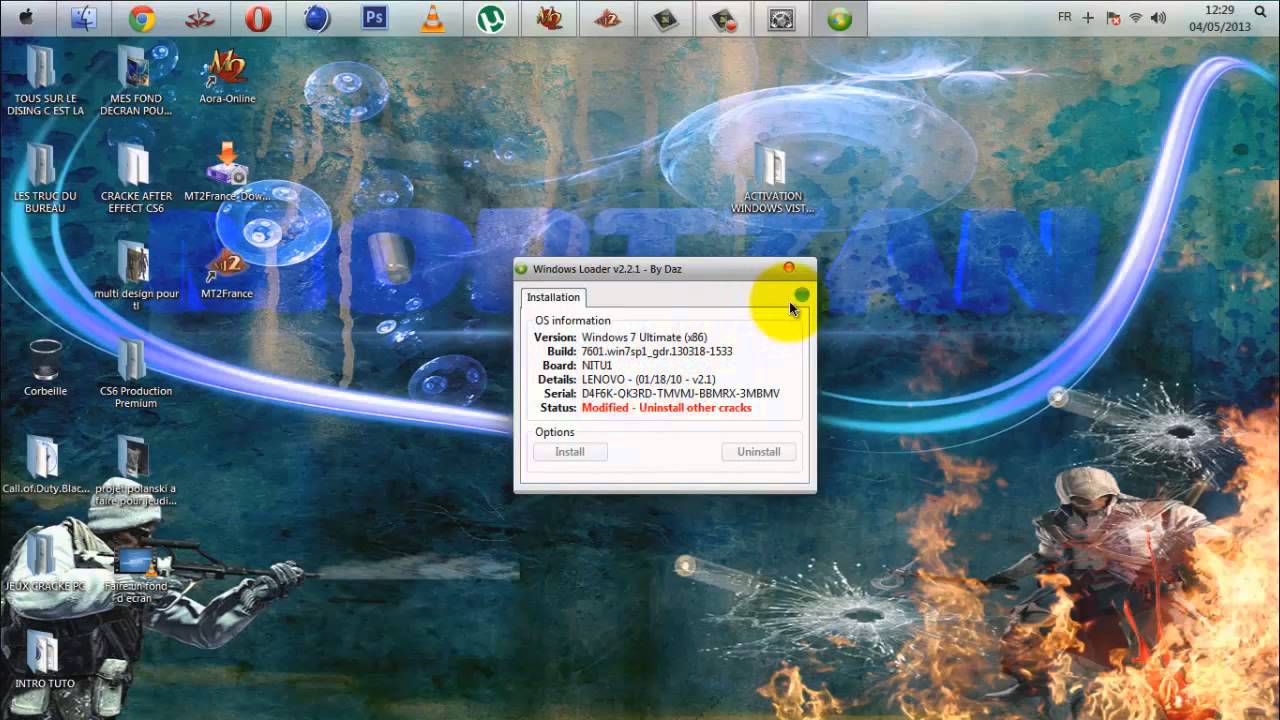Viewport: 1280px width, 720px height.
Task: Click the LENOVO details text
Action: pyautogui.click(x=648, y=380)
